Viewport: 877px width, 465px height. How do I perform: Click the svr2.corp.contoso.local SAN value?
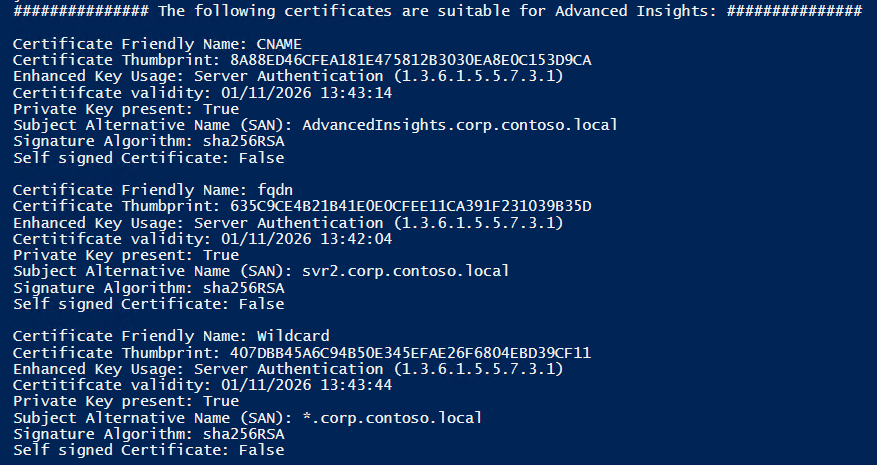click(405, 271)
